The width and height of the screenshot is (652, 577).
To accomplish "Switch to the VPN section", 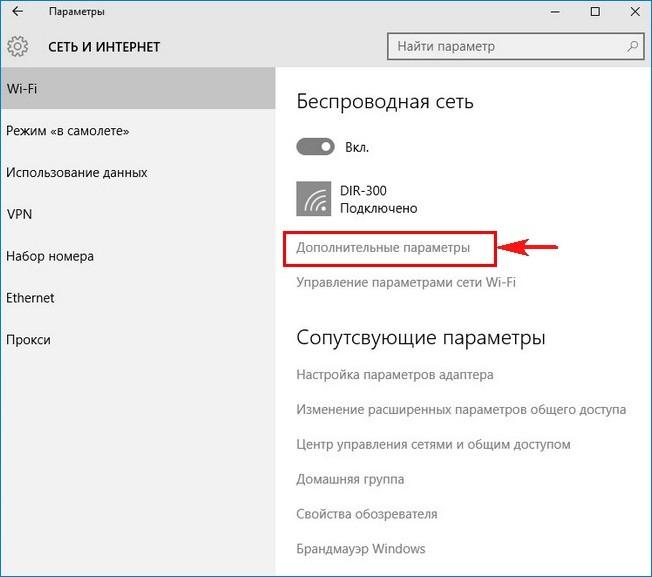I will 138,214.
